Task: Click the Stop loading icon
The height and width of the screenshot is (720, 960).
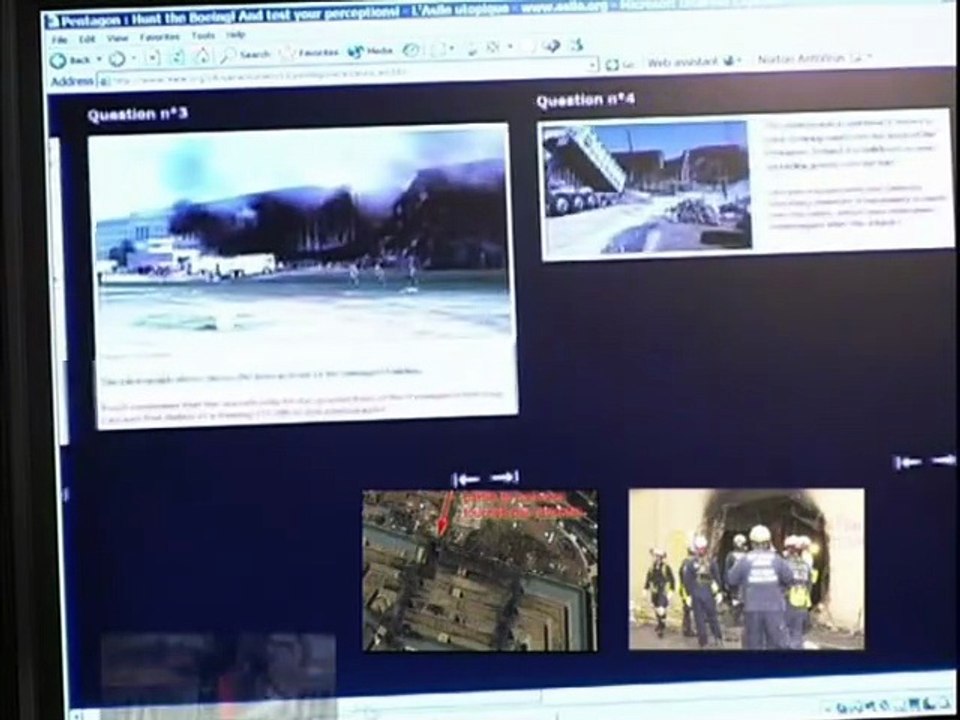Action: tap(152, 58)
